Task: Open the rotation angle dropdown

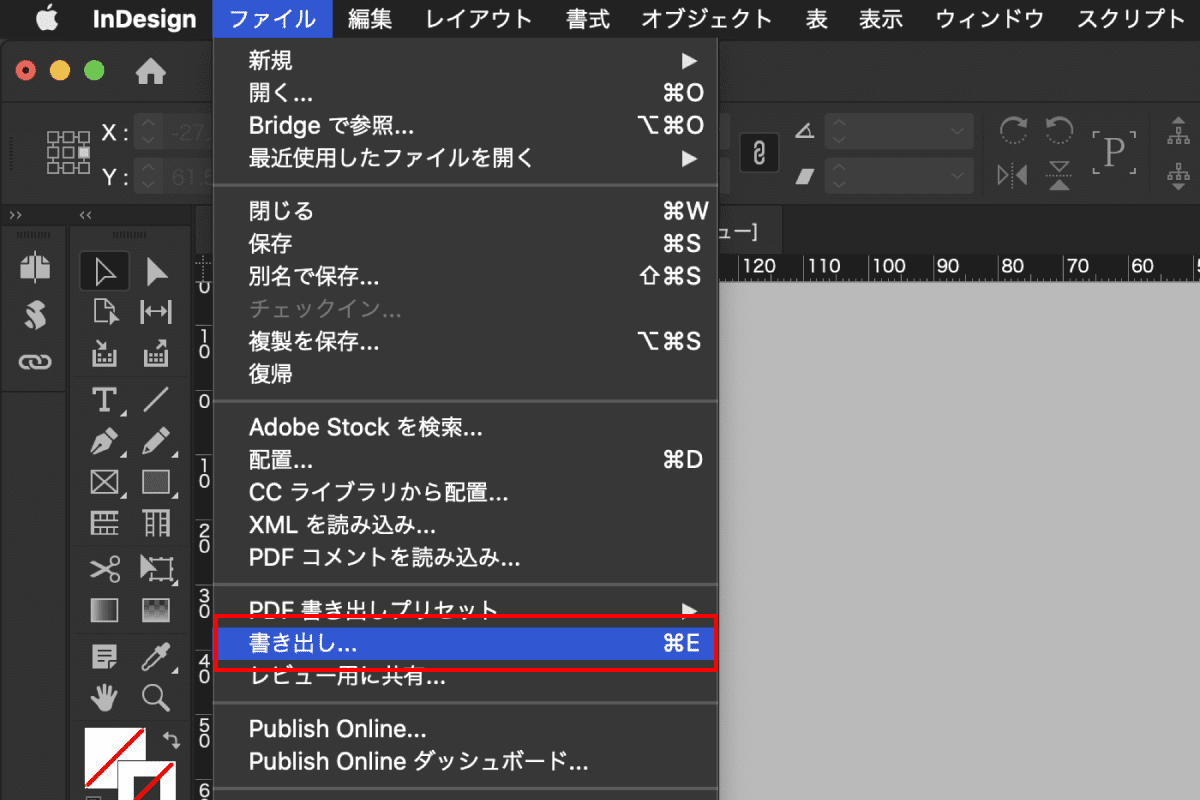Action: tap(957, 131)
